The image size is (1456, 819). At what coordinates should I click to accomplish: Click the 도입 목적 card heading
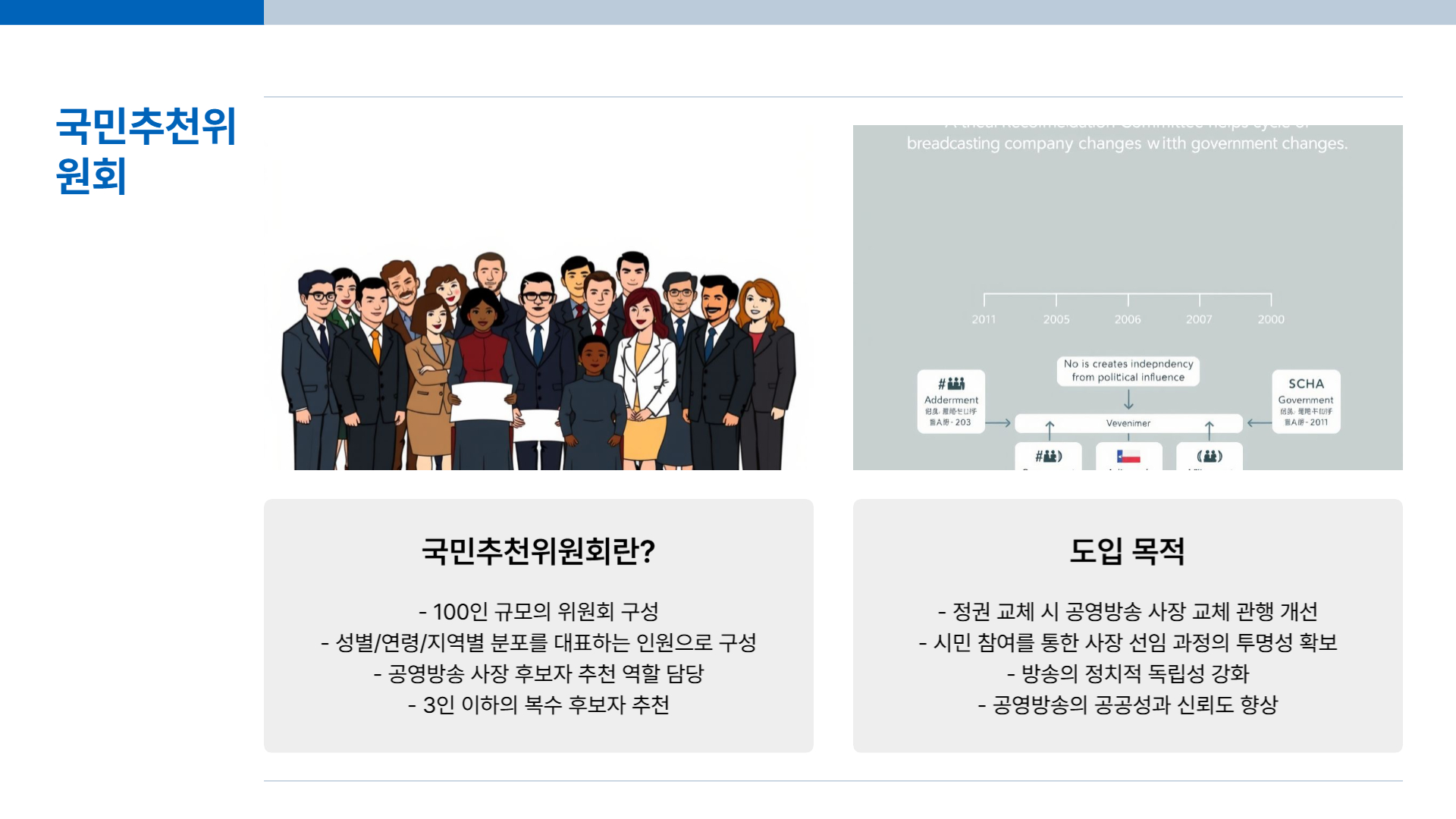(1127, 551)
